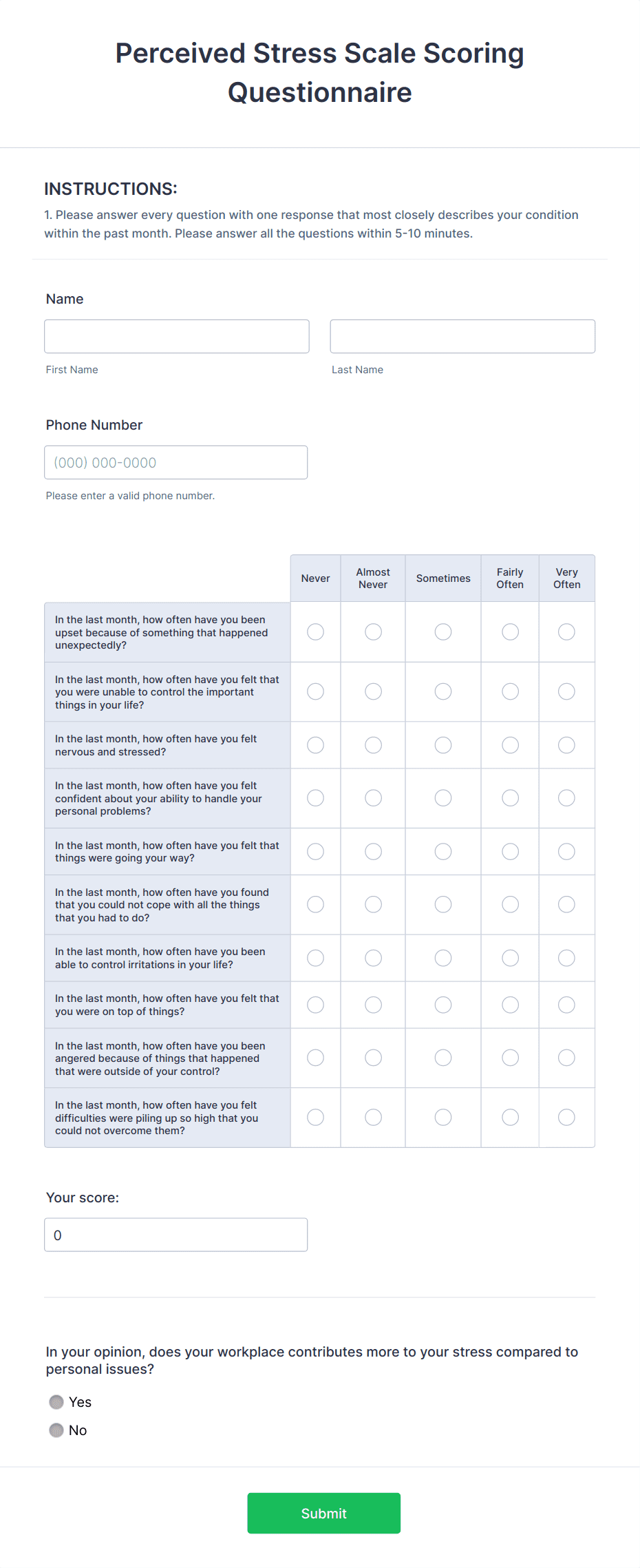Click the Last Name input field
The height and width of the screenshot is (1568, 640).
pyautogui.click(x=462, y=336)
